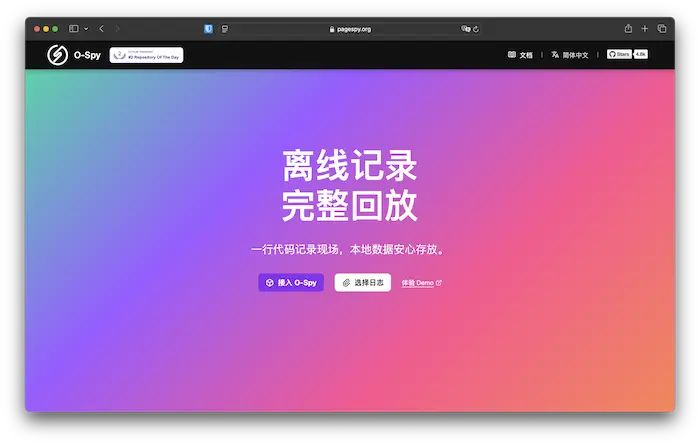
Task: Click the Bitwarden shield extension icon
Action: click(x=208, y=29)
